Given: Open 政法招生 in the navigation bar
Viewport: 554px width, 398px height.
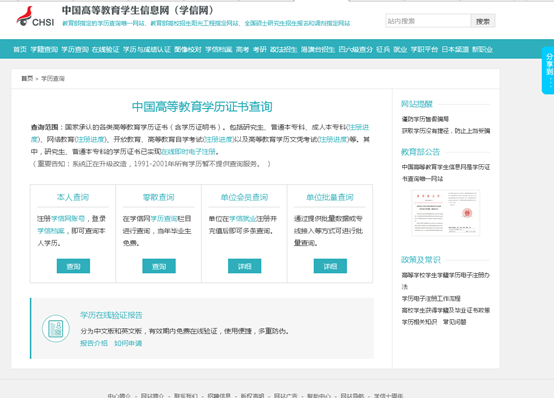Looking at the screenshot, I should click(284, 49).
